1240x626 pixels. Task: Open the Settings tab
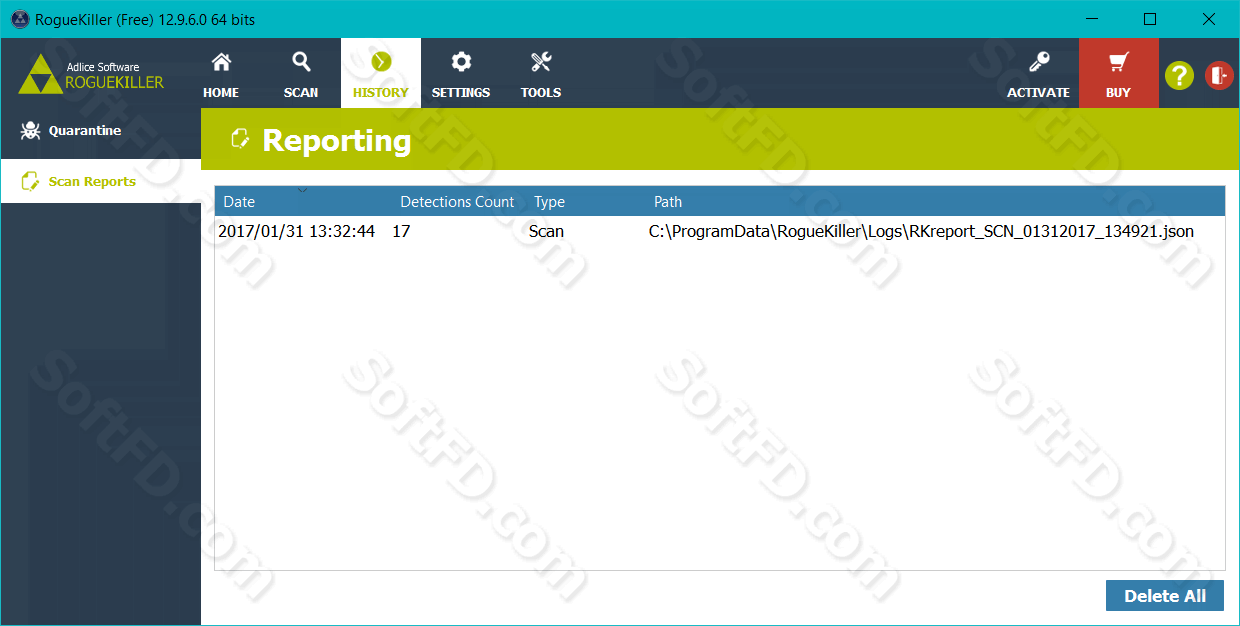coord(461,73)
